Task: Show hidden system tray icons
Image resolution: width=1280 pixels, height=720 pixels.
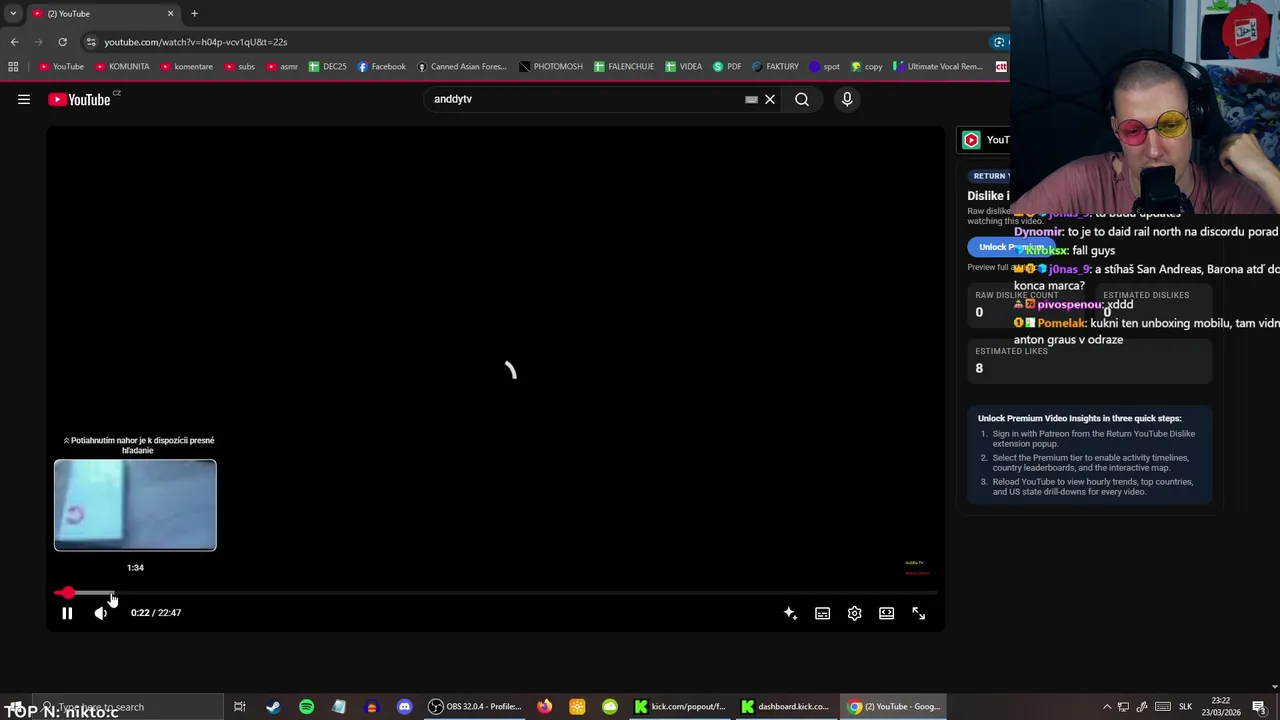Action: (x=1107, y=707)
